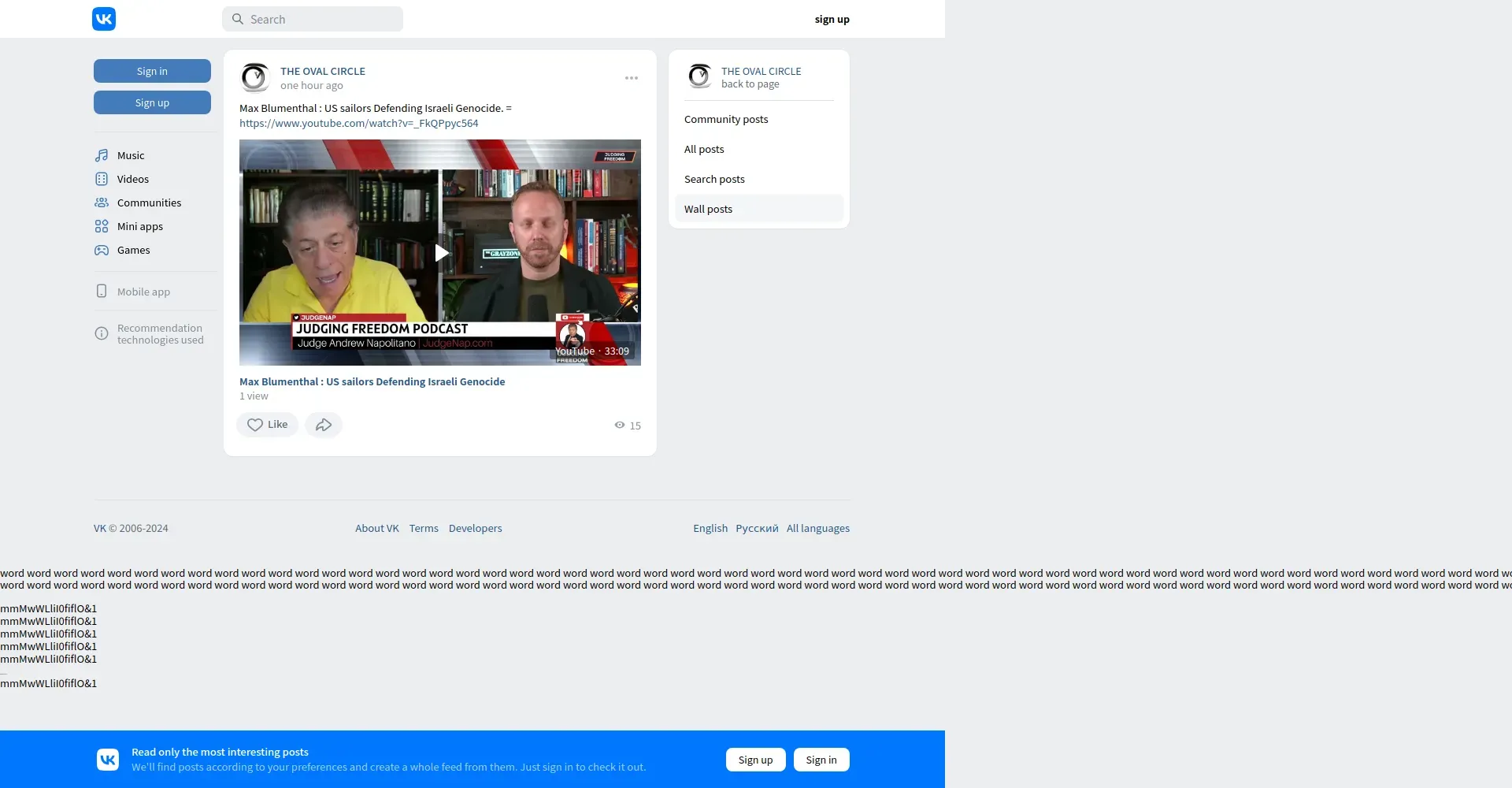Open Mini apps in the sidebar menu
This screenshot has width=1512, height=788.
(140, 226)
